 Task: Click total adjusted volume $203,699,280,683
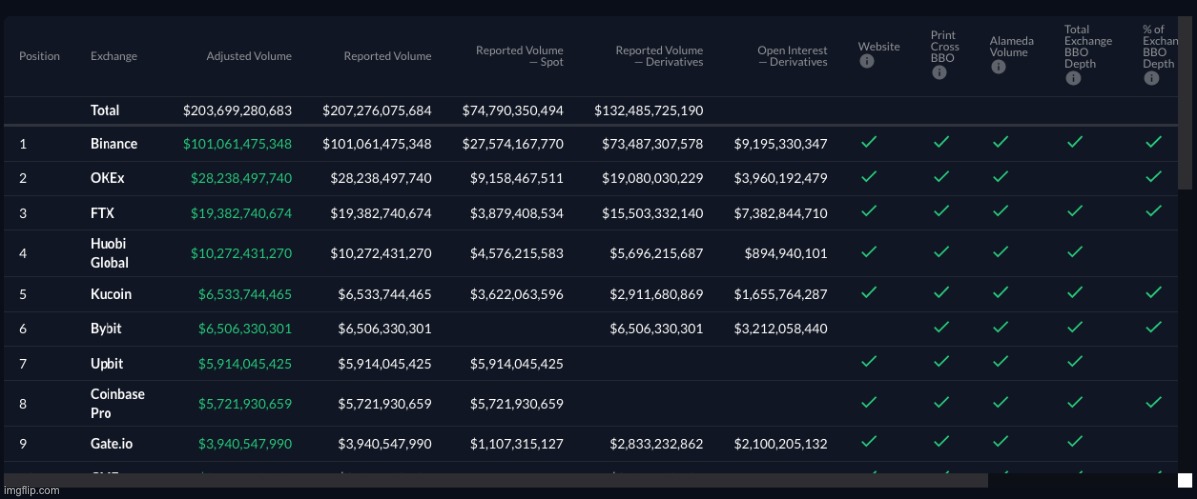(237, 110)
